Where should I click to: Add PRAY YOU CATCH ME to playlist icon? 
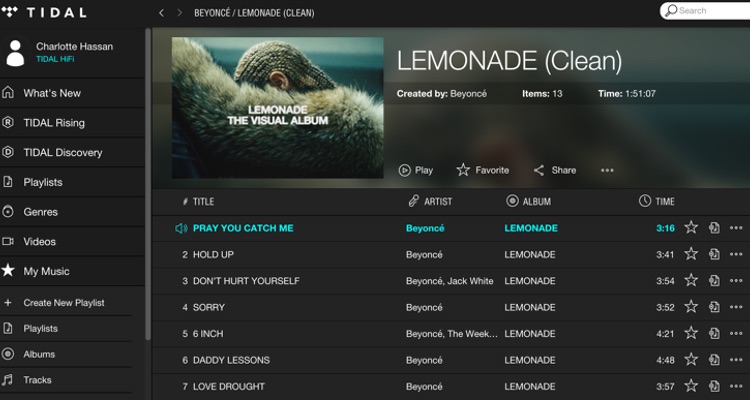pyautogui.click(x=714, y=228)
